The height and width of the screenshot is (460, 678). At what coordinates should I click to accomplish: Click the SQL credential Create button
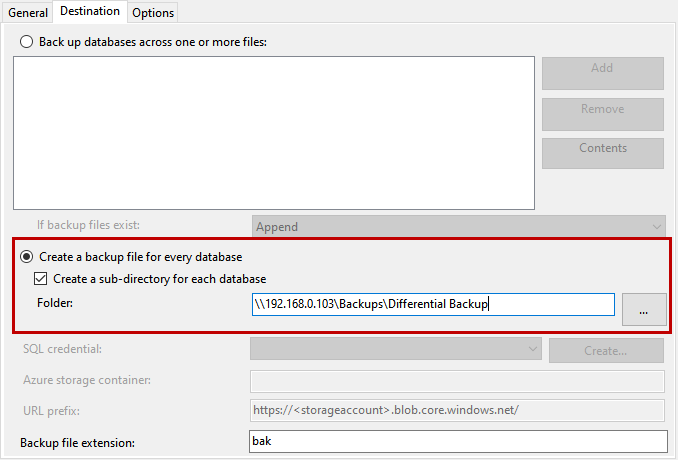[x=605, y=351]
